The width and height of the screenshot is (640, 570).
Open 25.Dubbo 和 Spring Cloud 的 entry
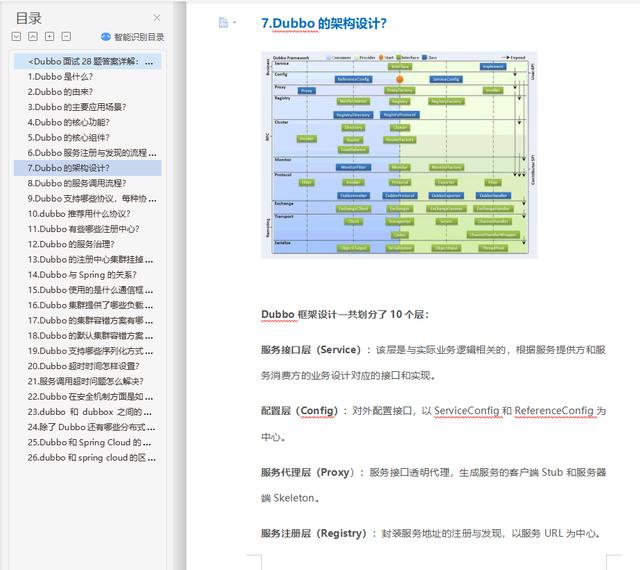pyautogui.click(x=88, y=442)
